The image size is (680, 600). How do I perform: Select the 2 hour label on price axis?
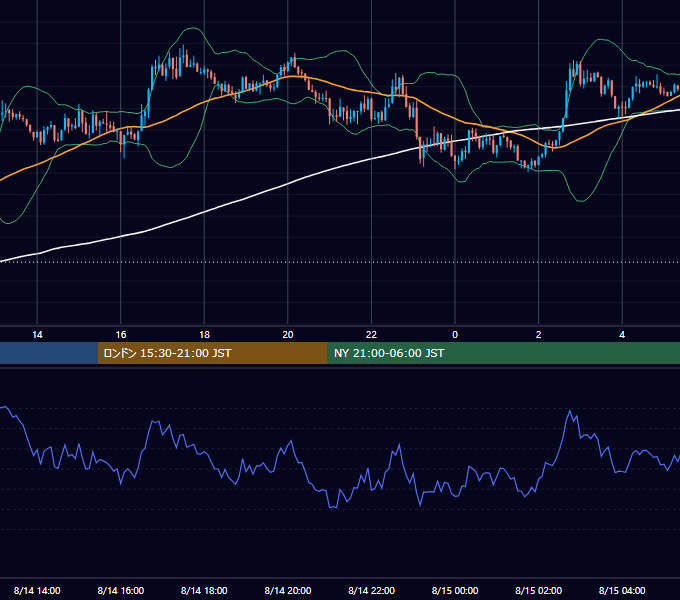tap(539, 335)
